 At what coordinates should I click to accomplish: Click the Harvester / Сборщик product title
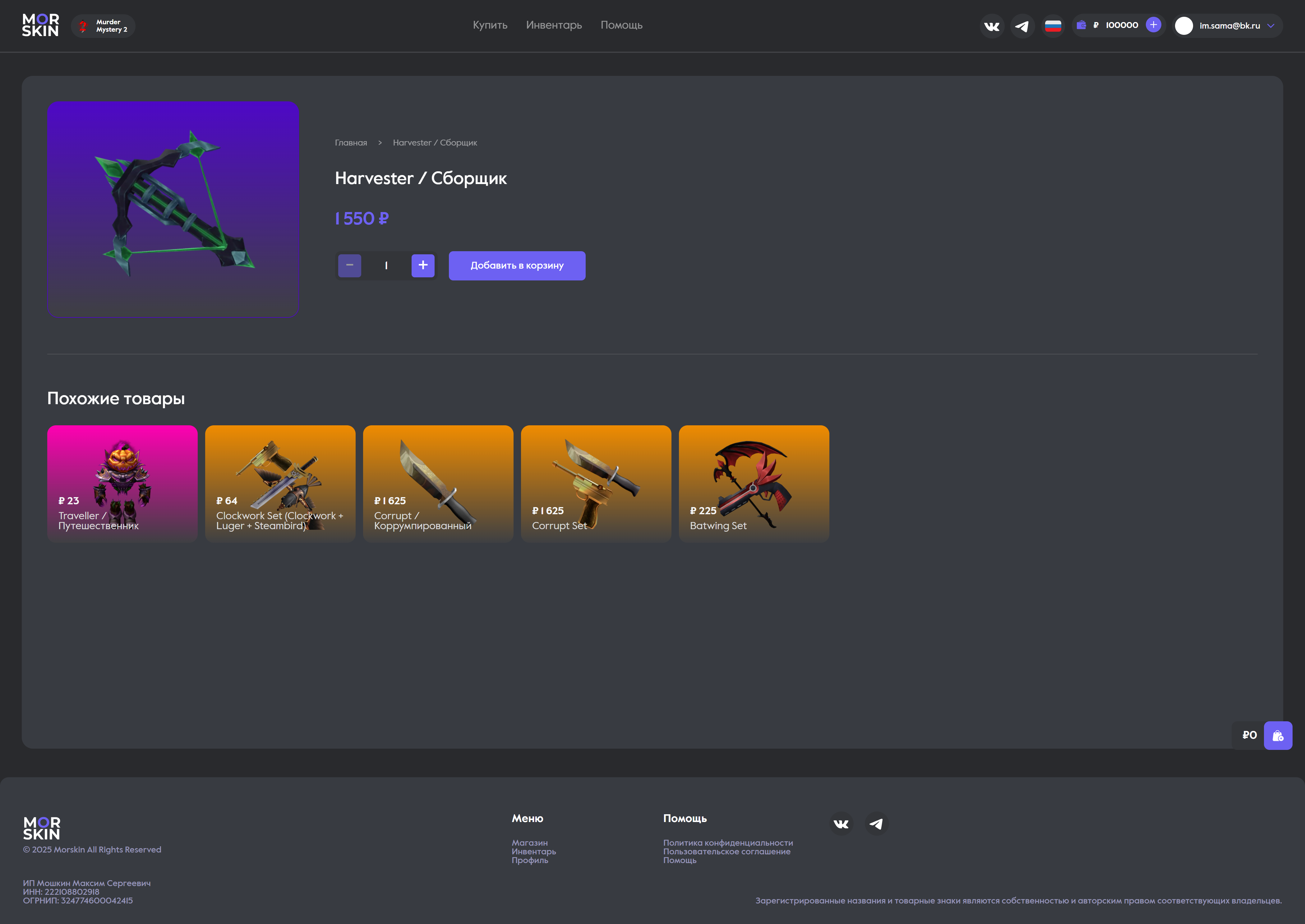(420, 179)
